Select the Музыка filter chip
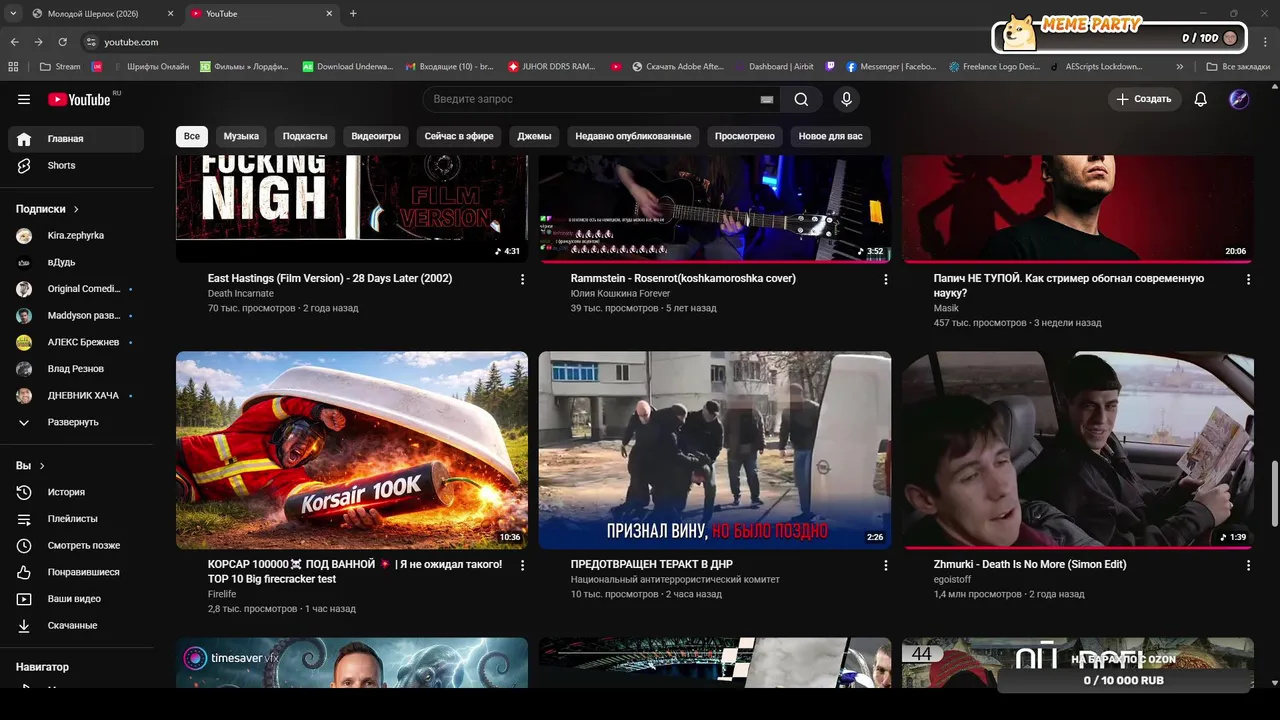The width and height of the screenshot is (1280, 720). [241, 136]
